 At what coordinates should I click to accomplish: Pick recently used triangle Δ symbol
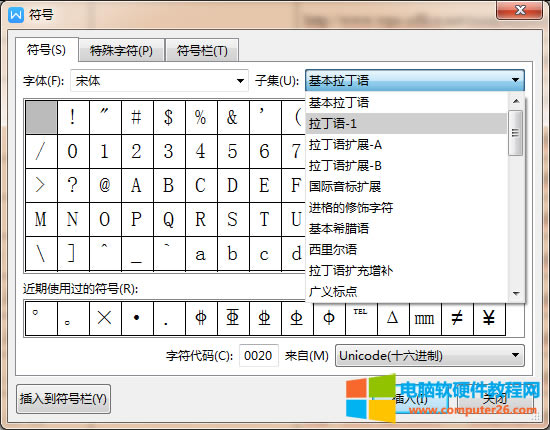(x=393, y=318)
